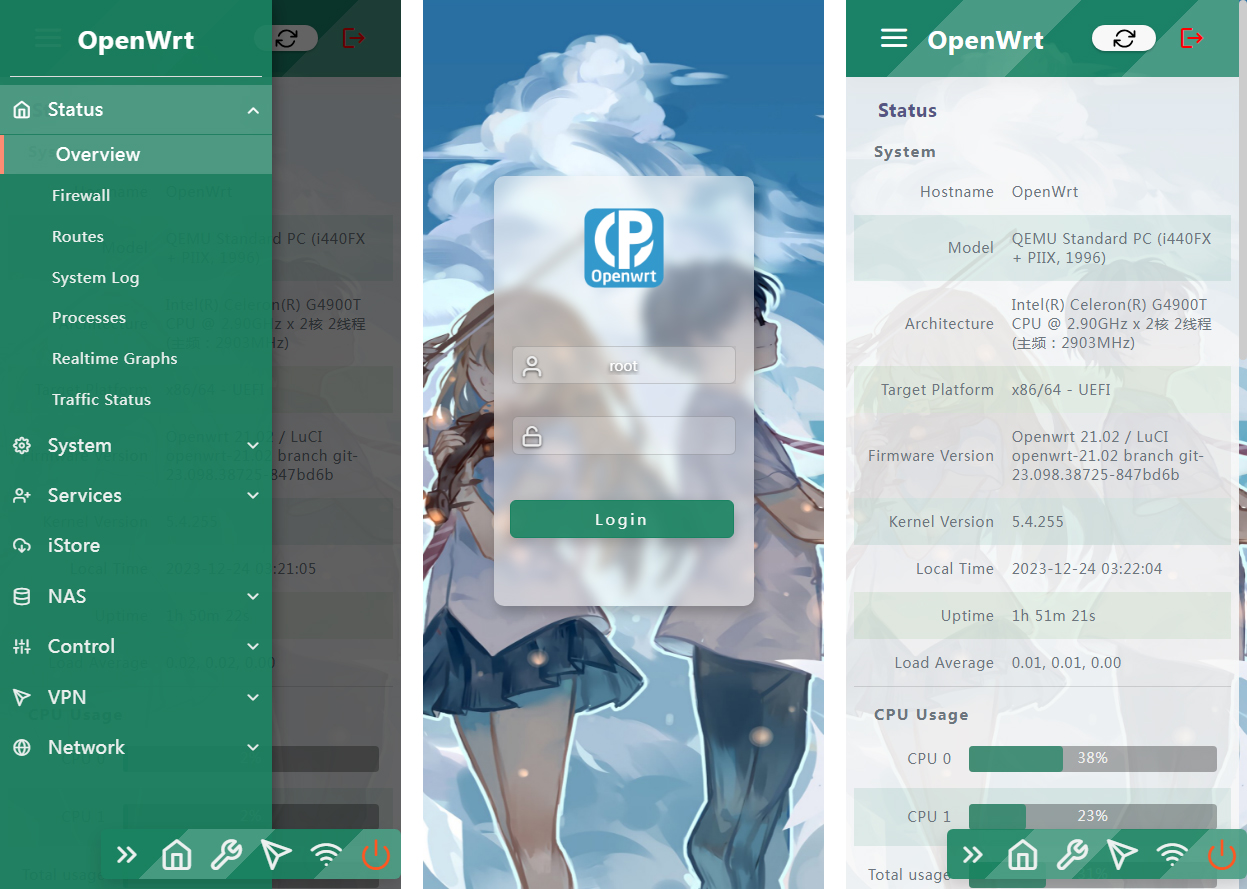Click CPU 0 usage bar showing 38%
Screen dimensions: 1247x889
1093,759
